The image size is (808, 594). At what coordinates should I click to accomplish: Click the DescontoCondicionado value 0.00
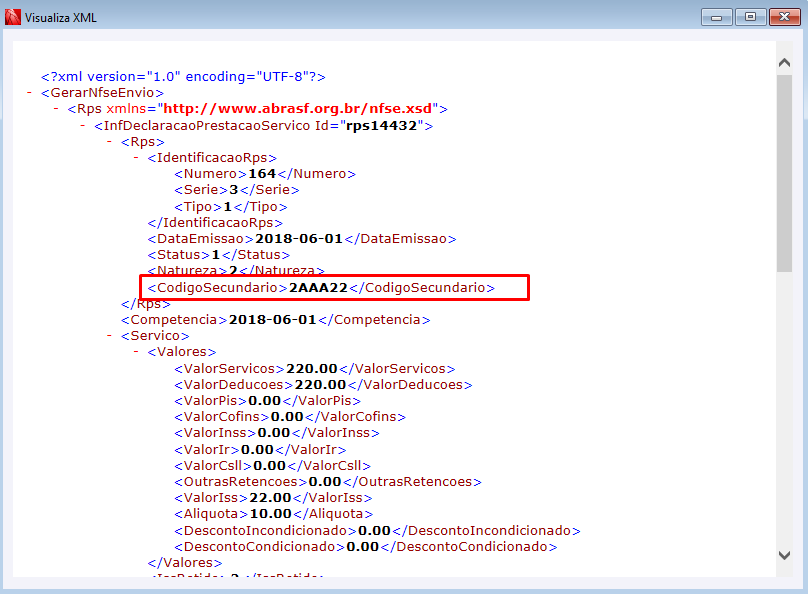(x=363, y=547)
